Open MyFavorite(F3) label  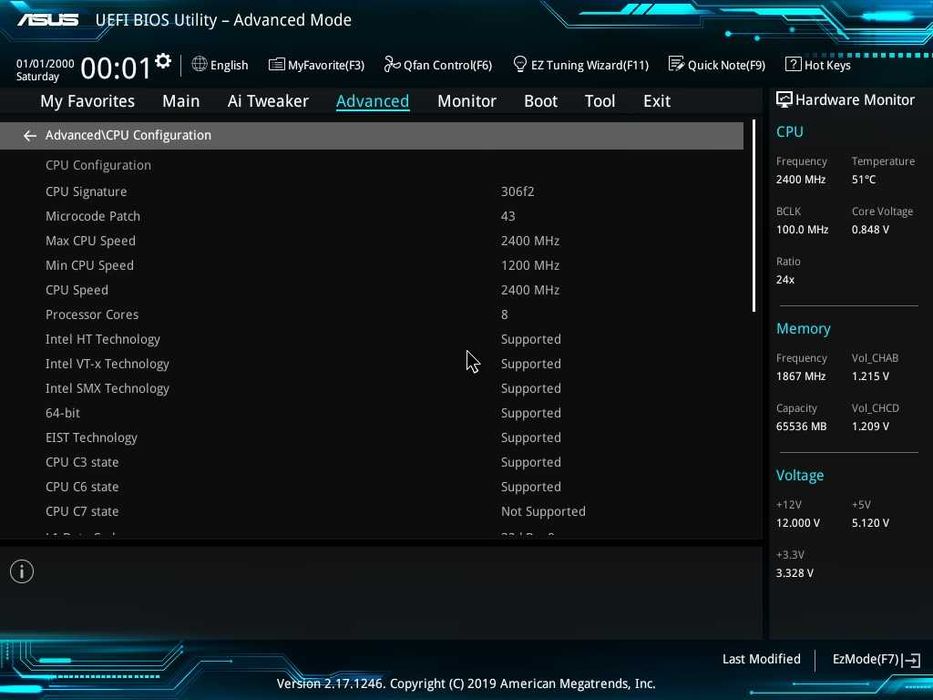tap(326, 65)
